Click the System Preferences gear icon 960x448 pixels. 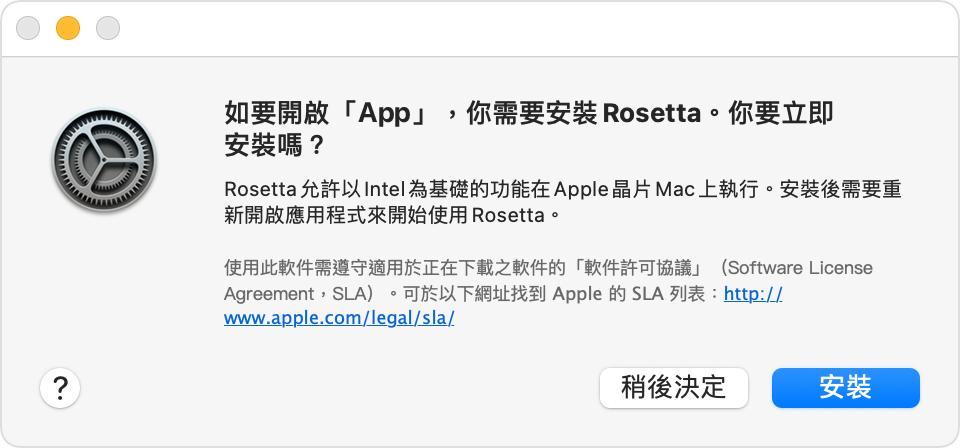tap(104, 160)
